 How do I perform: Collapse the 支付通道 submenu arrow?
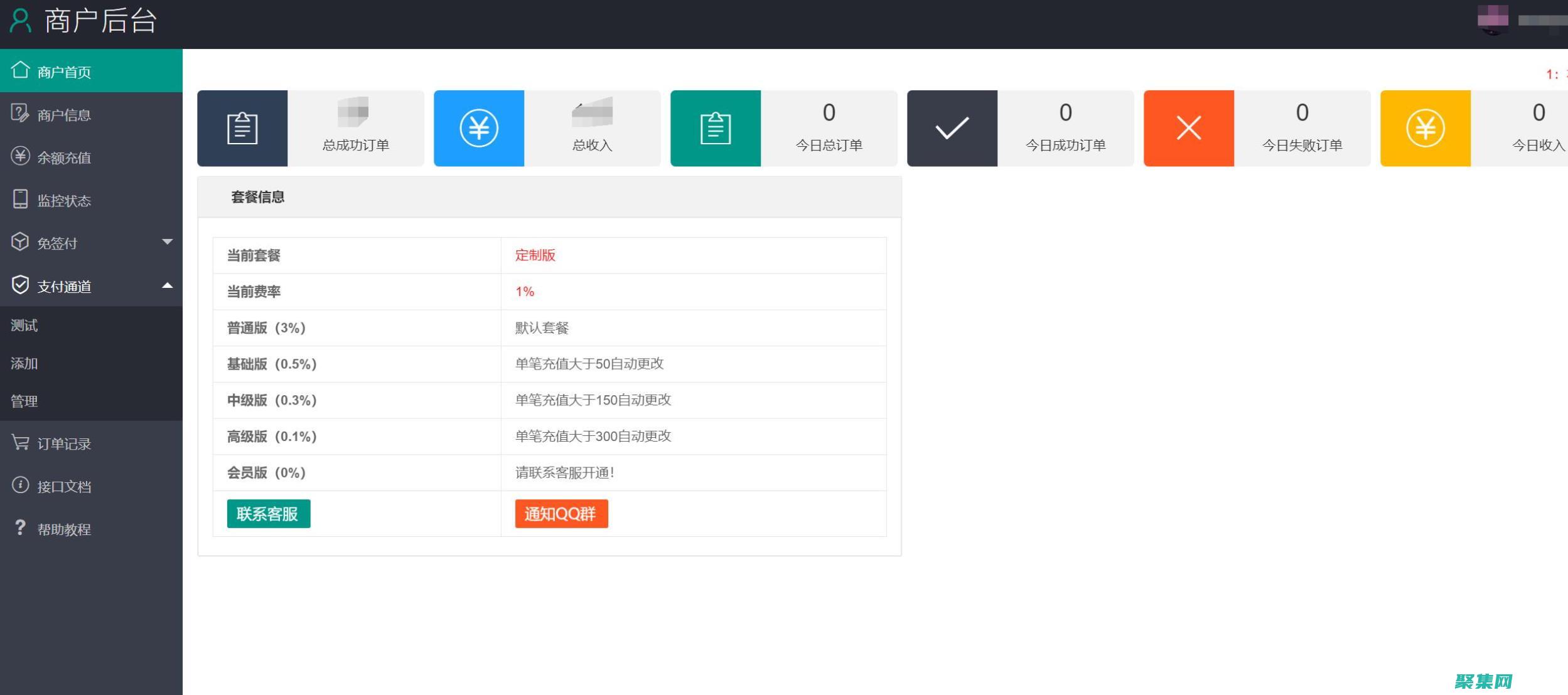click(x=167, y=286)
